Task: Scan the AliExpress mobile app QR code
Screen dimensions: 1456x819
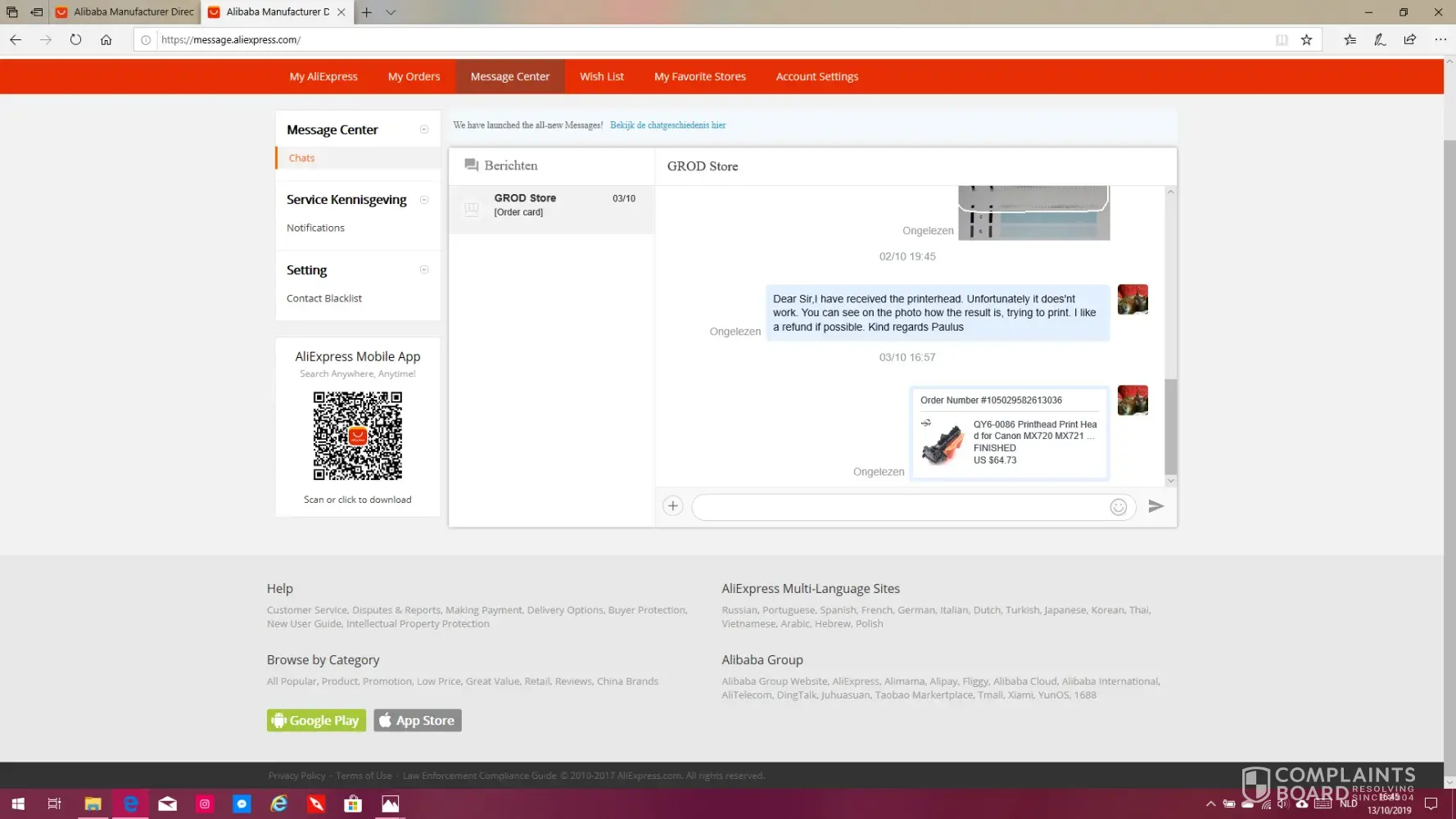Action: (x=358, y=436)
